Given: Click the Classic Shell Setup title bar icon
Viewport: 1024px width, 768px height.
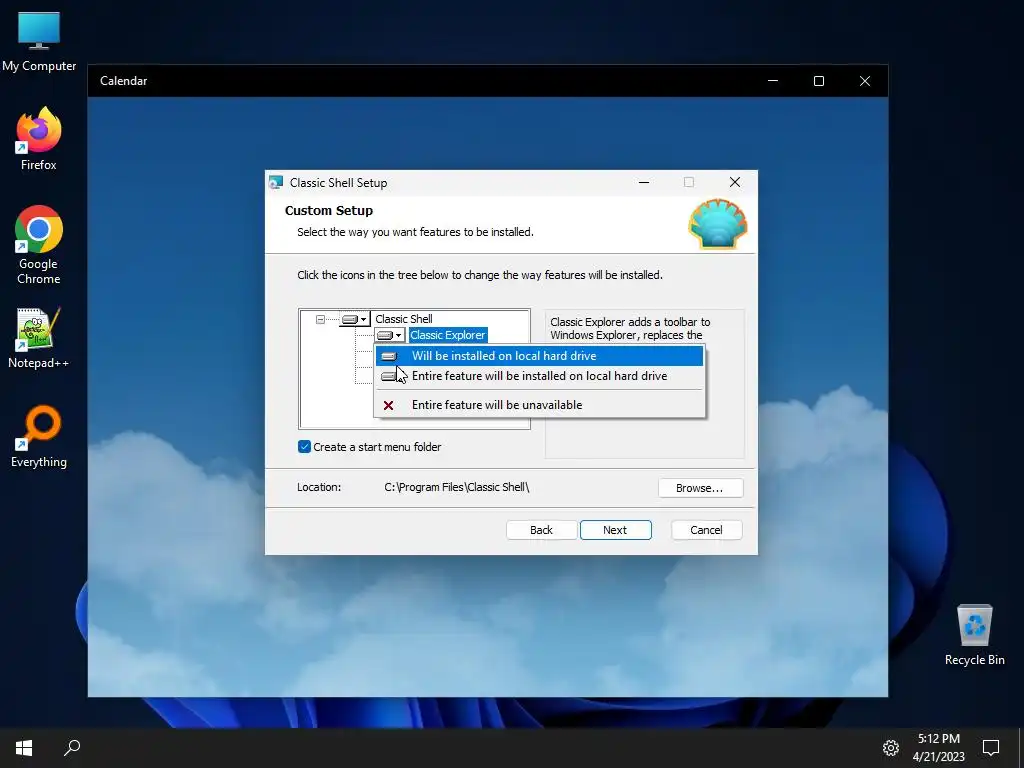Looking at the screenshot, I should click(x=276, y=183).
